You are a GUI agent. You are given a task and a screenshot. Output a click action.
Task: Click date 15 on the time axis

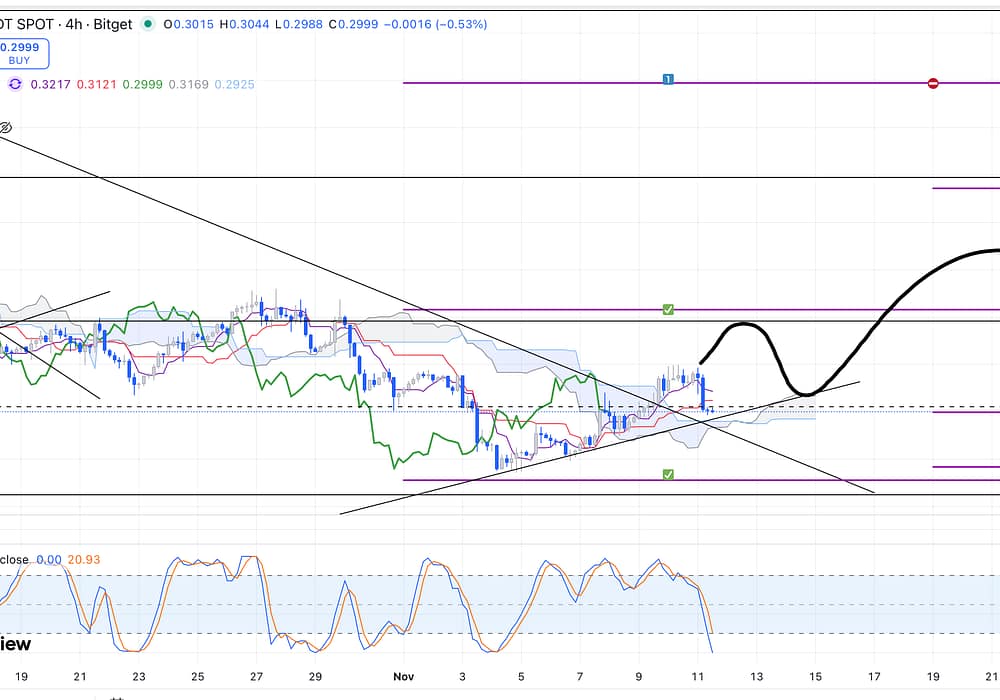[815, 676]
